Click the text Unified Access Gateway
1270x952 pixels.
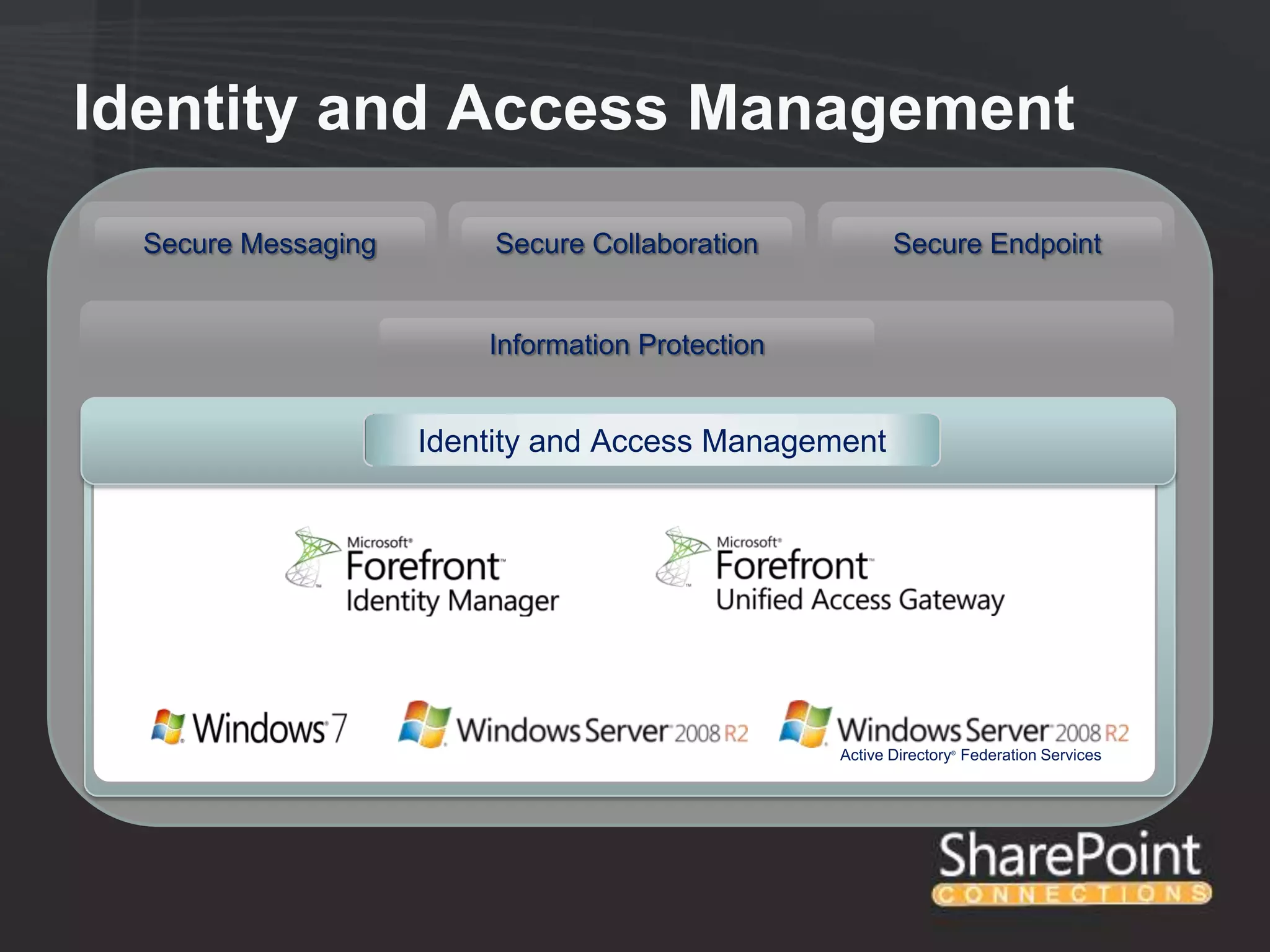coord(860,600)
